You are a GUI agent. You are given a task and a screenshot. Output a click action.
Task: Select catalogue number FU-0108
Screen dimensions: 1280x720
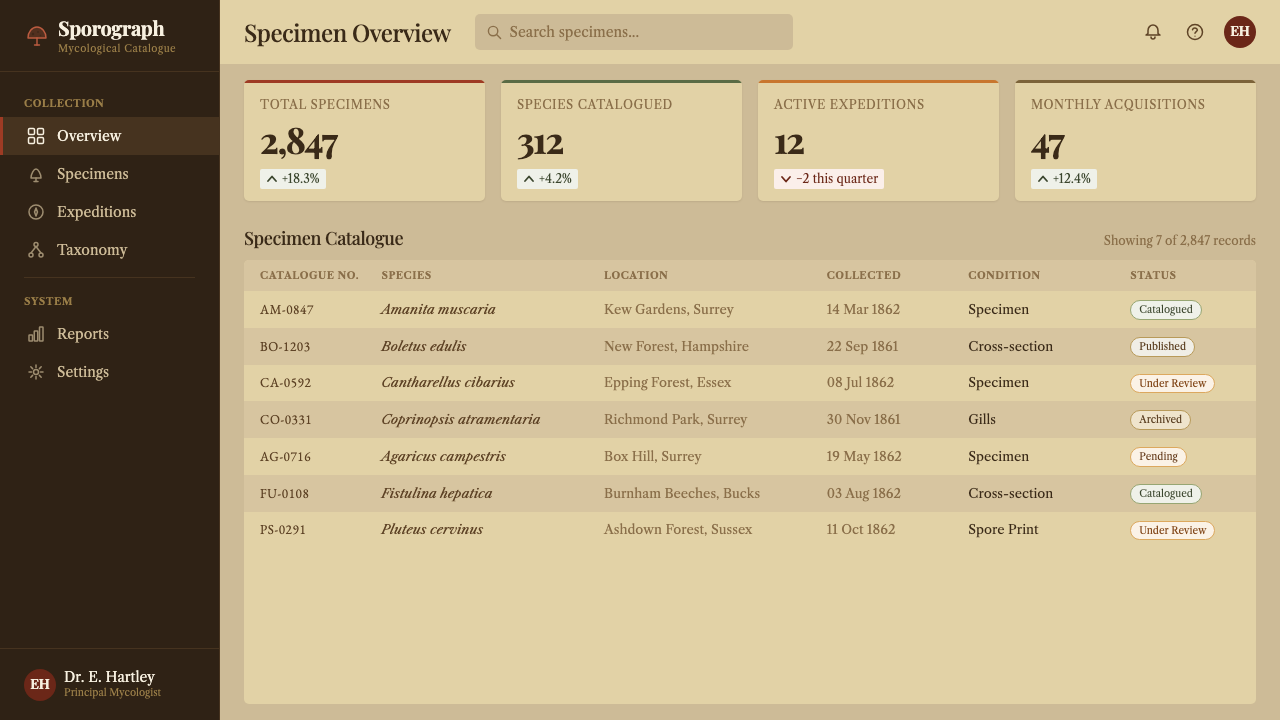285,494
